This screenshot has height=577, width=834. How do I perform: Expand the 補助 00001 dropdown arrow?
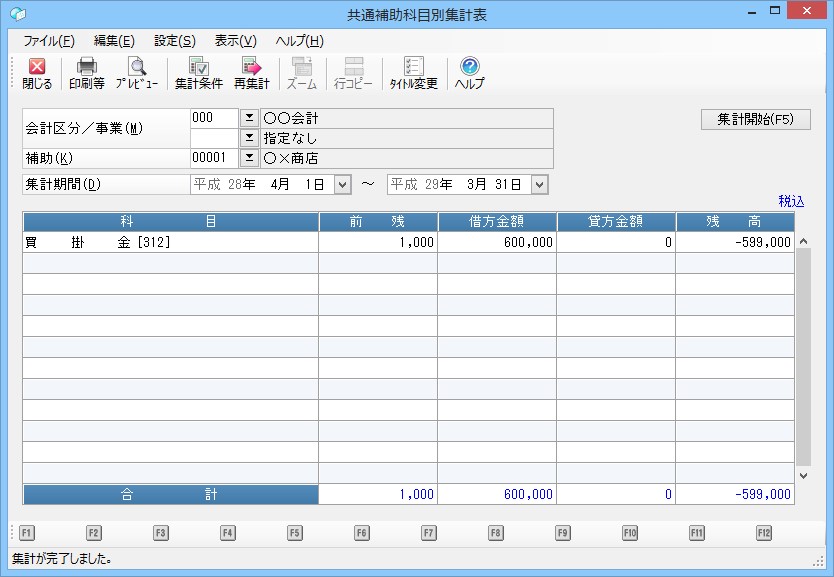tap(250, 158)
